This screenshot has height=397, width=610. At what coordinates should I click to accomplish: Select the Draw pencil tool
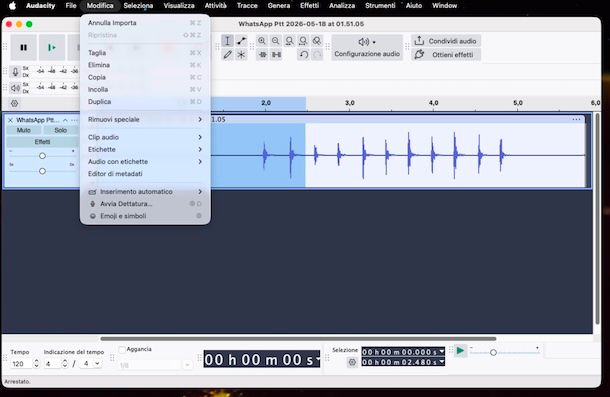(228, 54)
